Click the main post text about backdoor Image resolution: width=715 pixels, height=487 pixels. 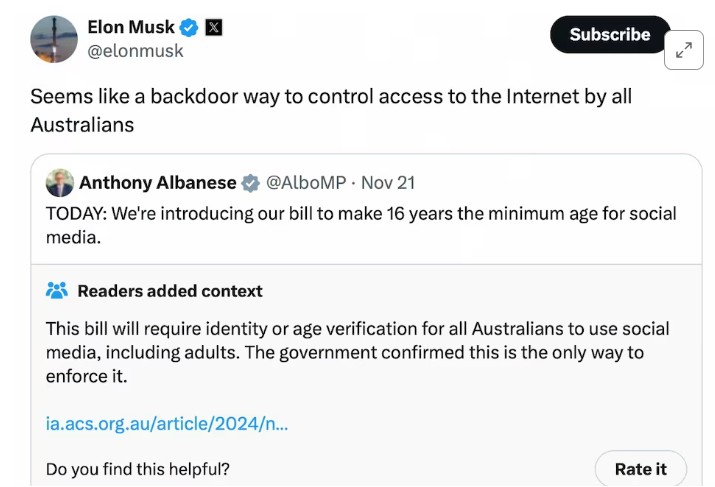(330, 111)
